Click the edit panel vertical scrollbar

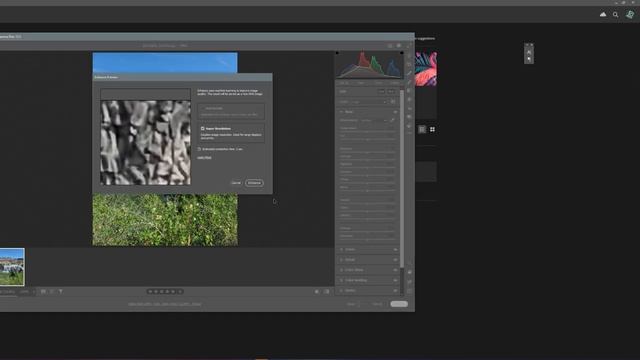point(402,179)
